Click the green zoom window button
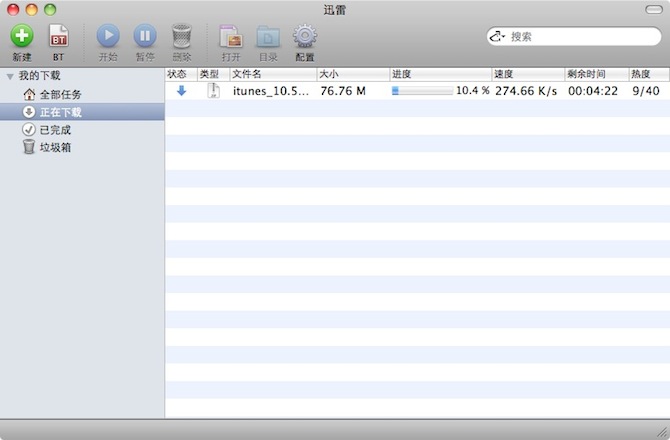The height and width of the screenshot is (440, 670). point(50,9)
